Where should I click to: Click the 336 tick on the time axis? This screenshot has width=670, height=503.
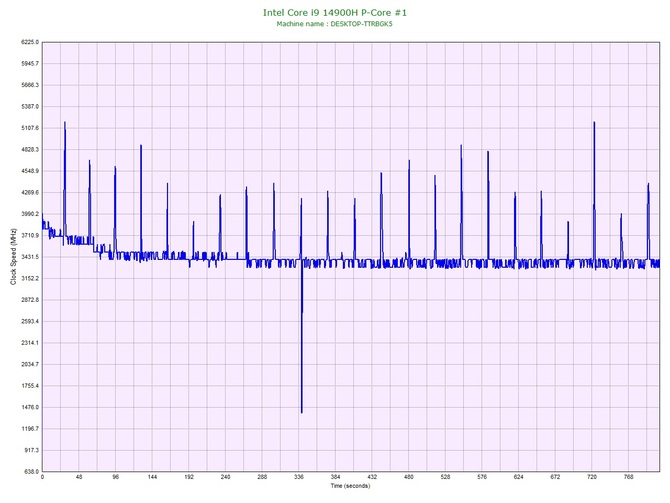299,477
